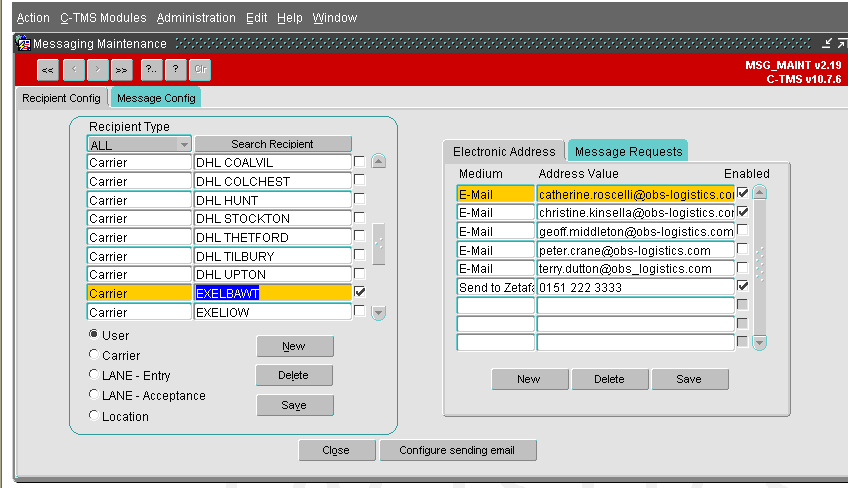Enable the peter.crane email address
The image size is (848, 488).
tap(743, 249)
